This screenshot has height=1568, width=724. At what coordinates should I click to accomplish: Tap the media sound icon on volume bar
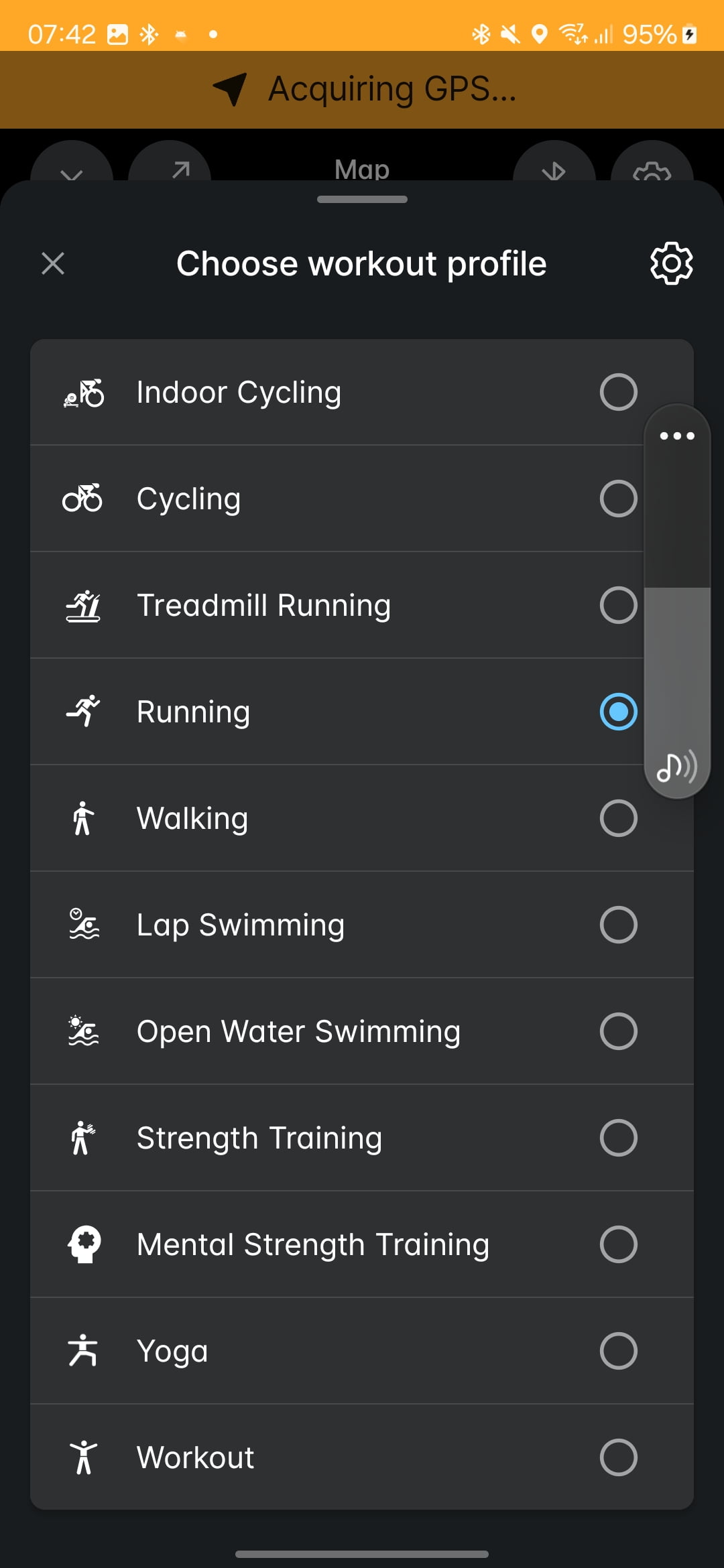pos(677,767)
